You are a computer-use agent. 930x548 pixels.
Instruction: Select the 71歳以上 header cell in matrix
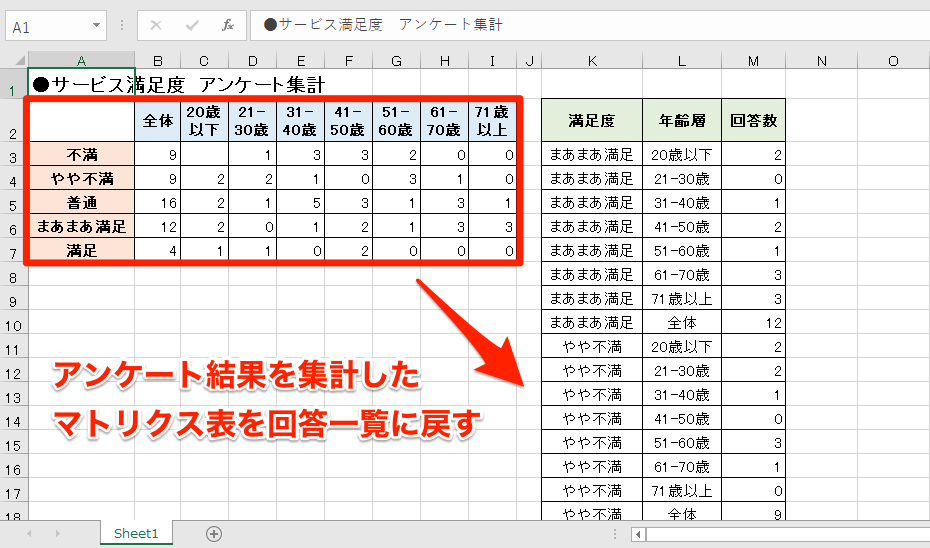click(492, 120)
